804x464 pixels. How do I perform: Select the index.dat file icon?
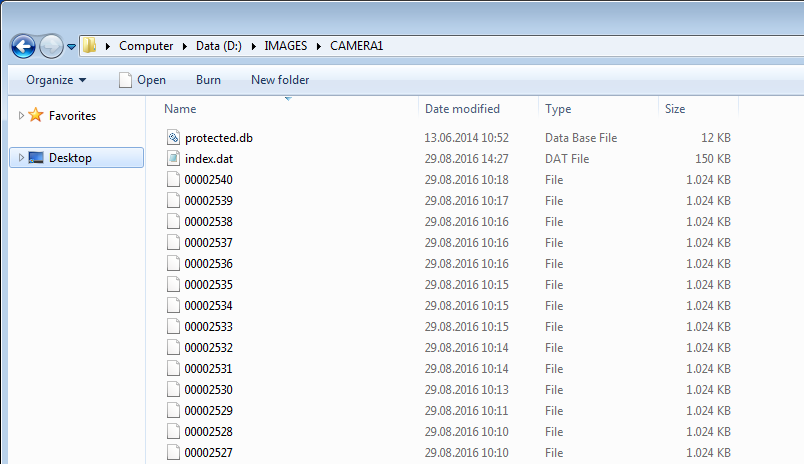tap(173, 159)
